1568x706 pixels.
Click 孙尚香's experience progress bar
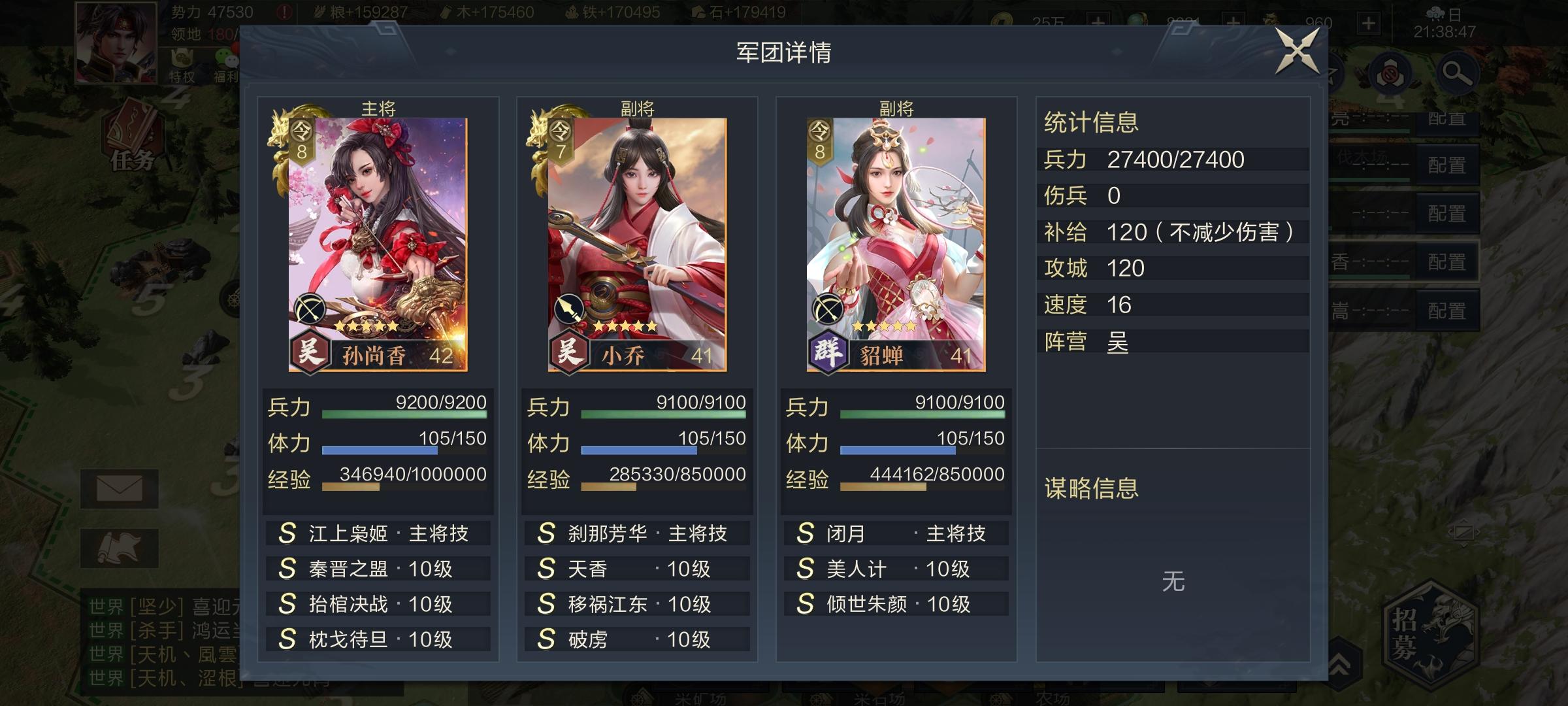[404, 486]
